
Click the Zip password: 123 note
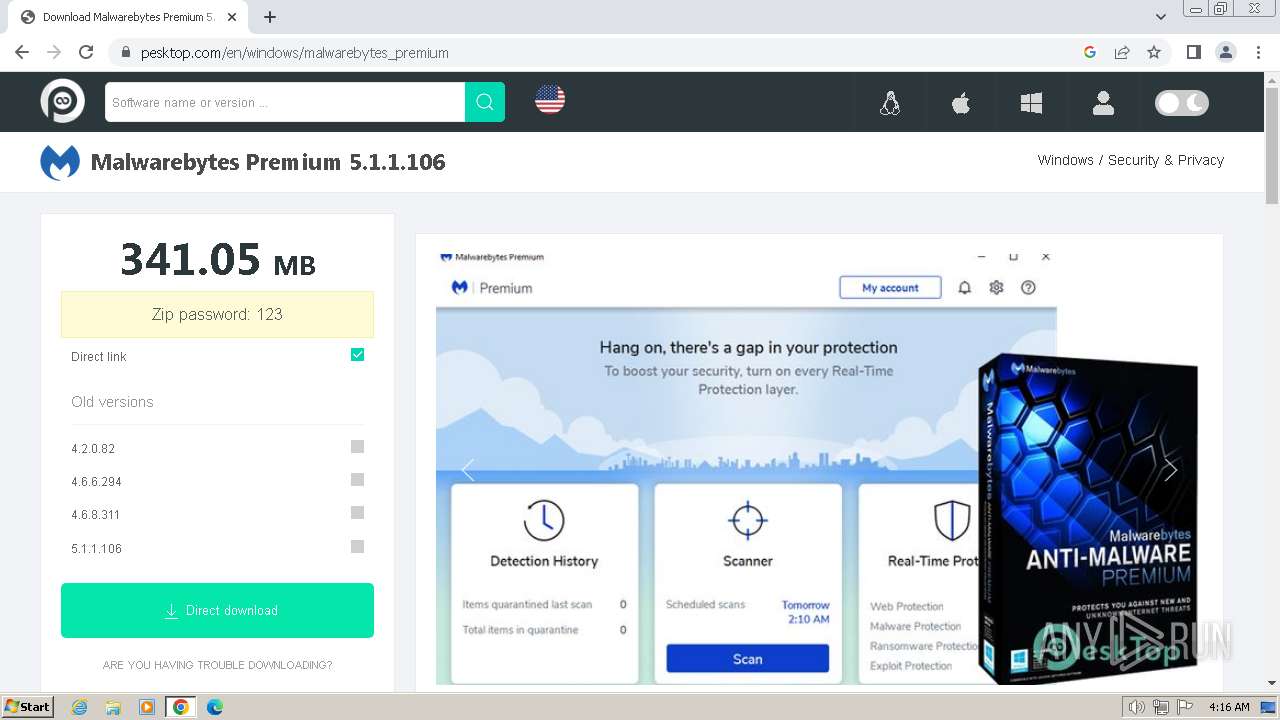217,314
